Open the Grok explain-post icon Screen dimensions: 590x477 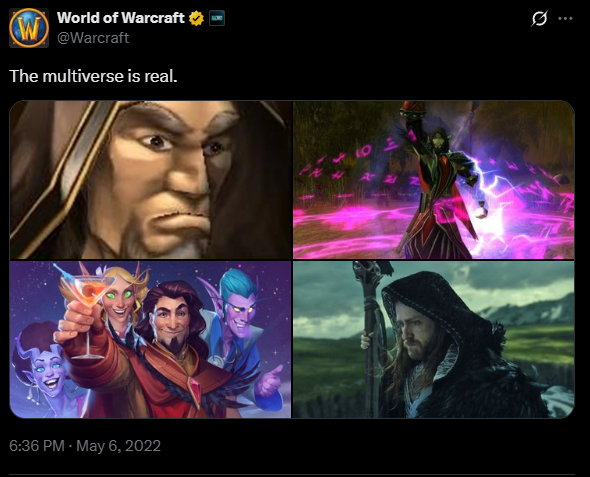pyautogui.click(x=539, y=18)
